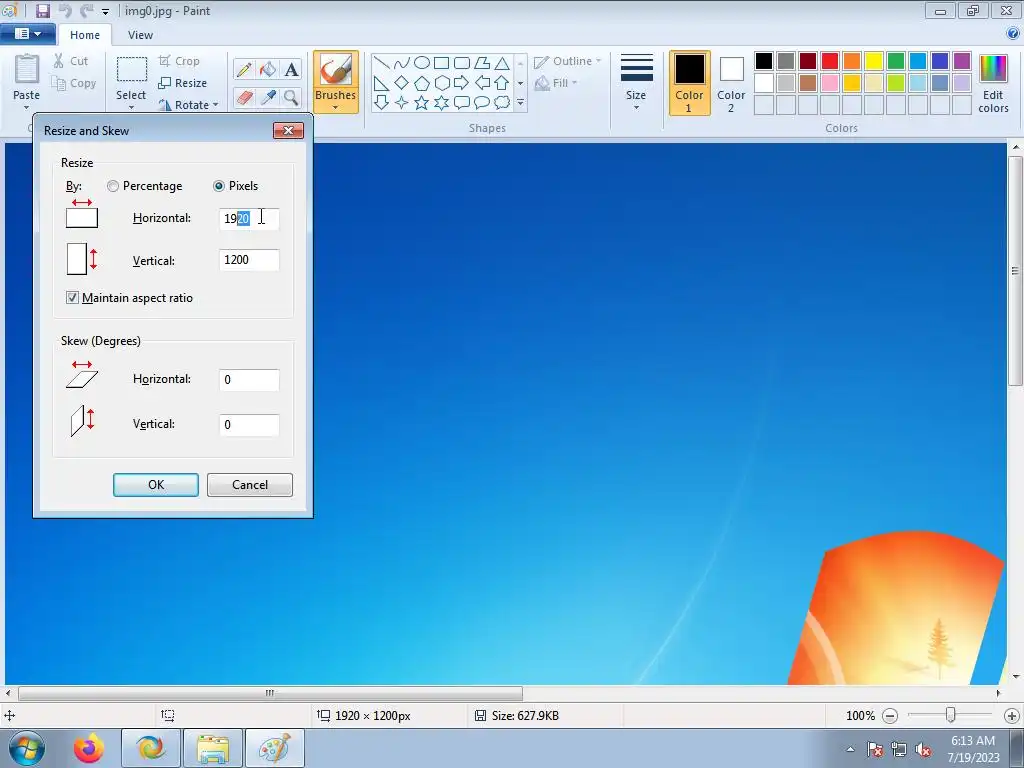Close the Resize and Skew dialog
The height and width of the screenshot is (768, 1024).
click(x=288, y=131)
